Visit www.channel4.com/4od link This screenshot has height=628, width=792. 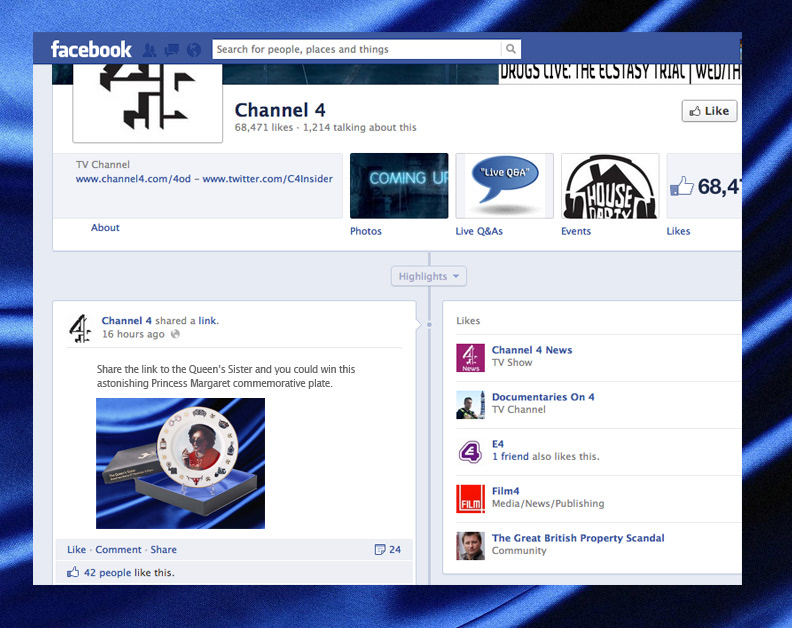pos(133,179)
